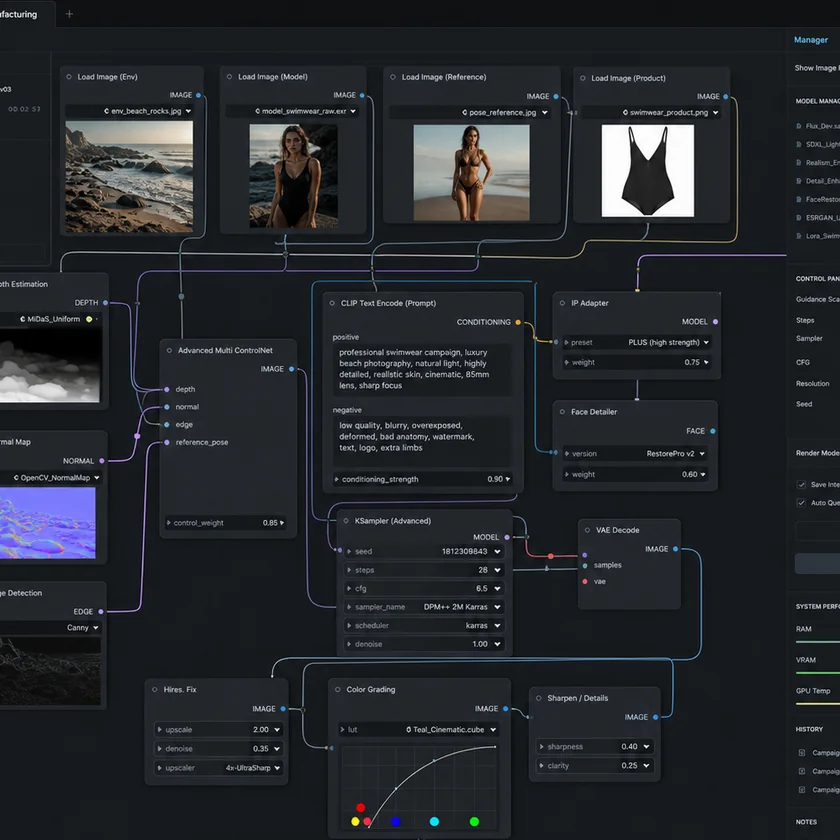Click the Show Image option in Manager panel
The image size is (840, 840).
(x=817, y=68)
